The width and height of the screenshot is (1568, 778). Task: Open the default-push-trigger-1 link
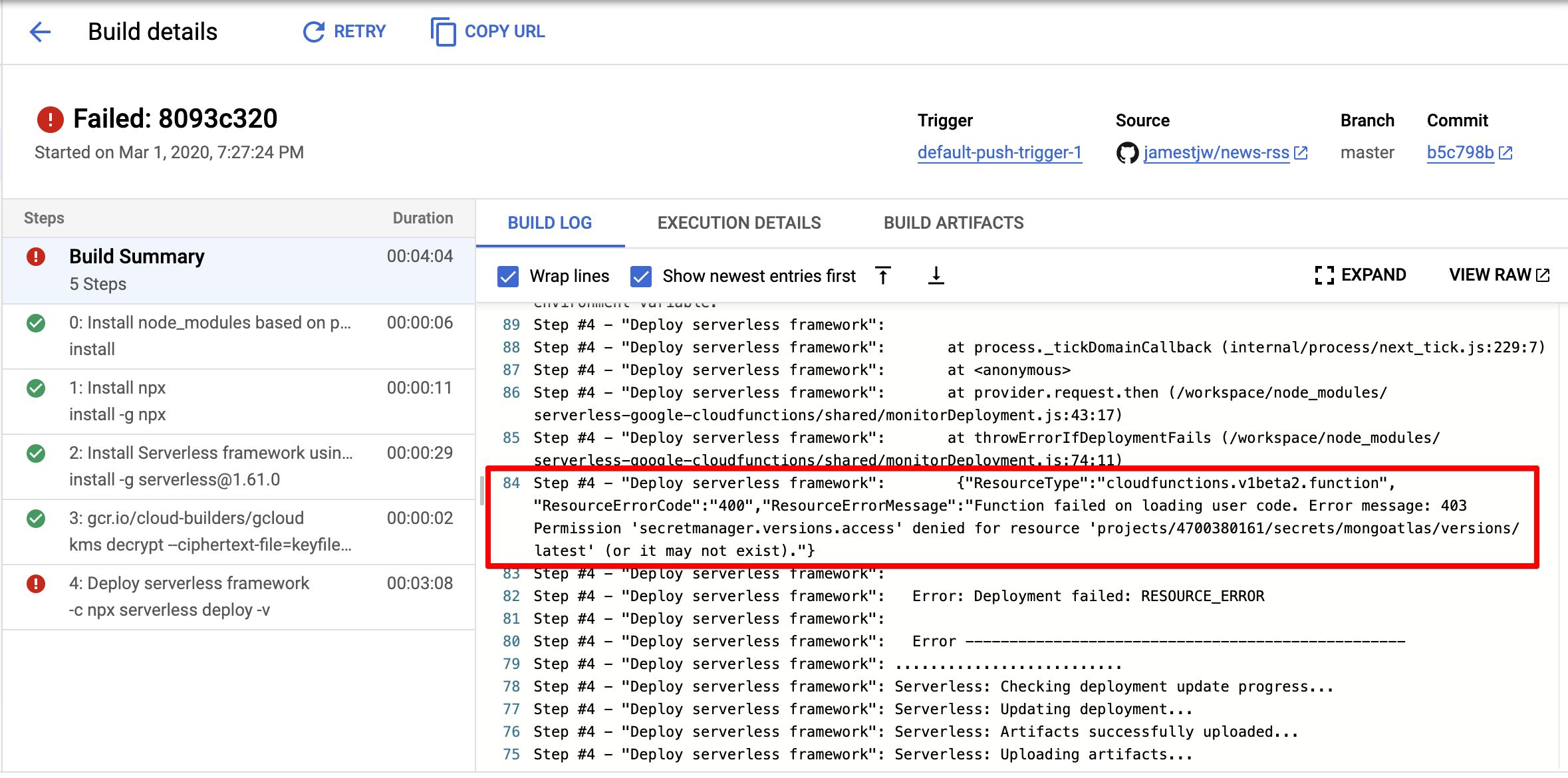999,153
